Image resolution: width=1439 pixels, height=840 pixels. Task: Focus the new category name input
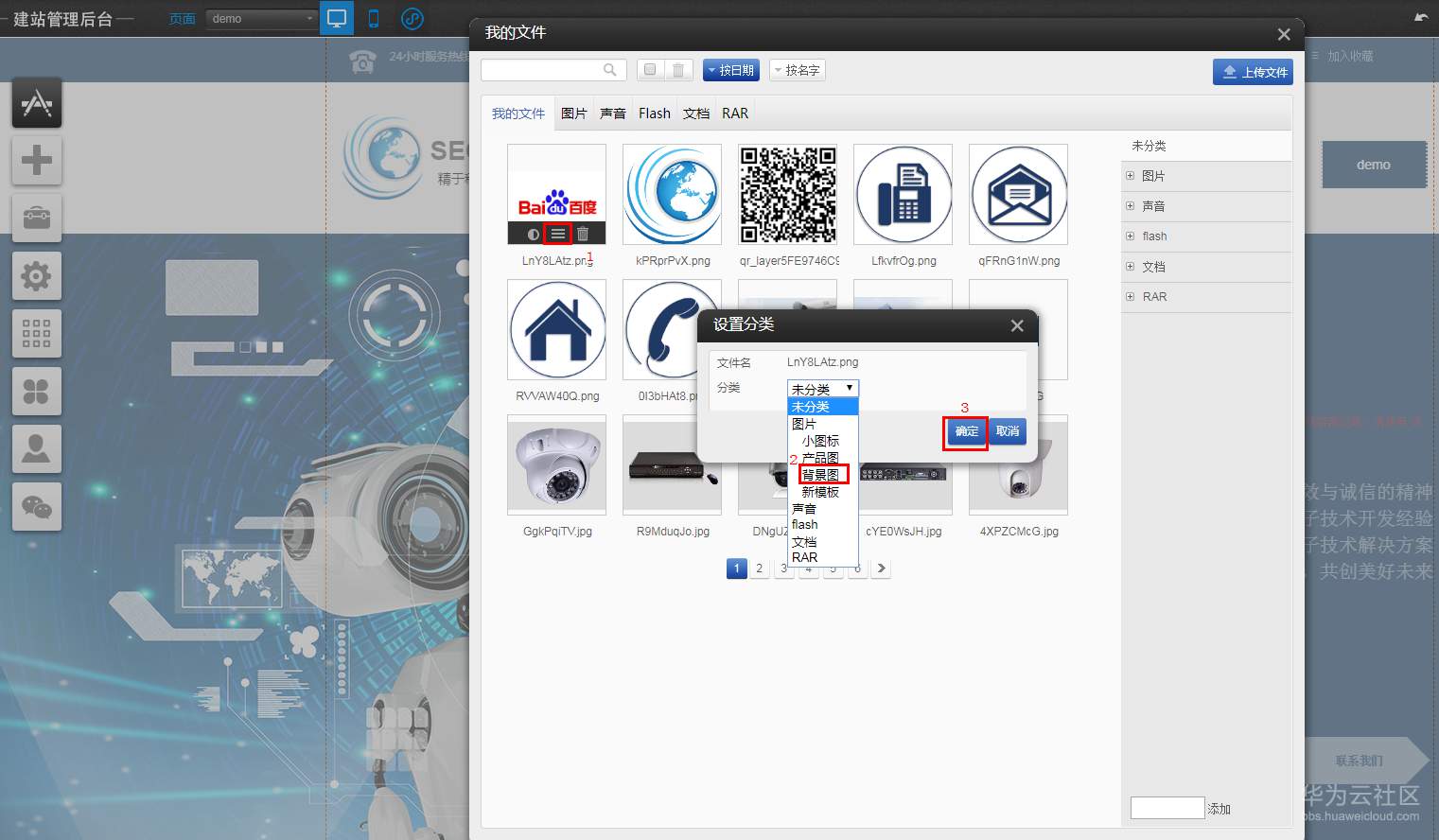click(1167, 808)
